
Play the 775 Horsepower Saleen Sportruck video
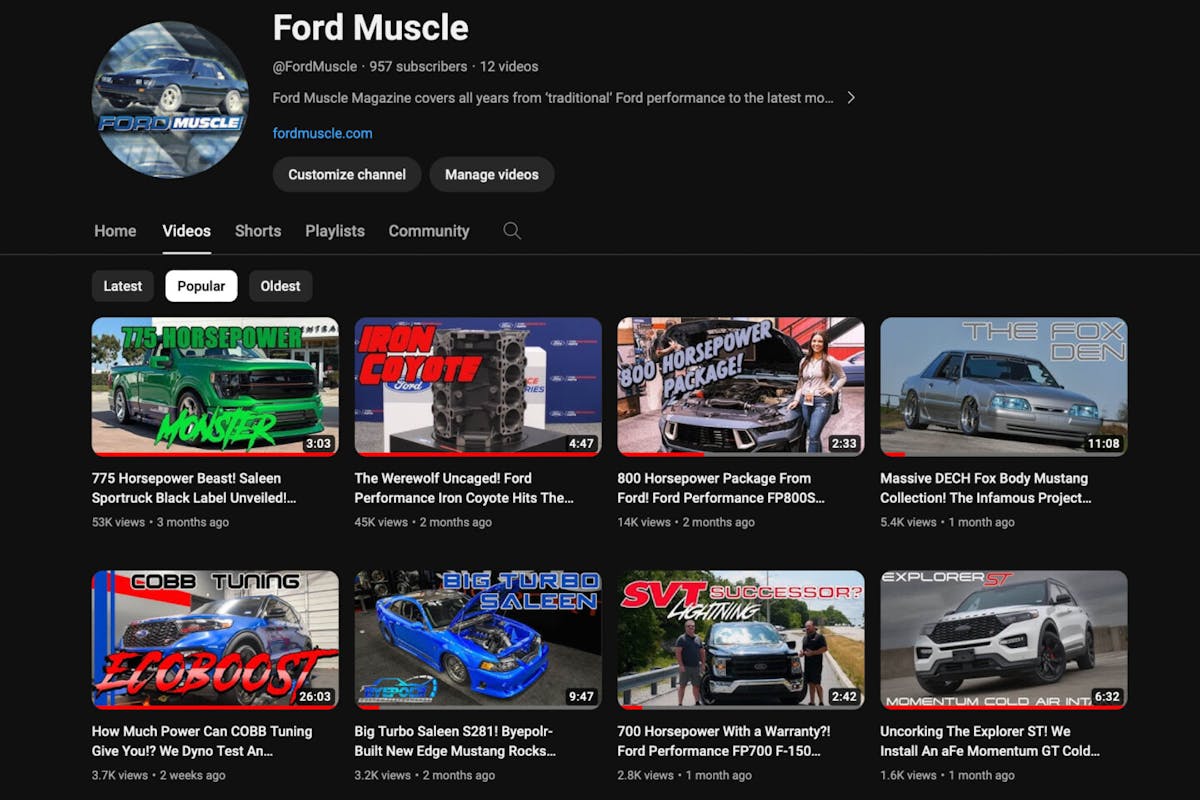pos(213,387)
